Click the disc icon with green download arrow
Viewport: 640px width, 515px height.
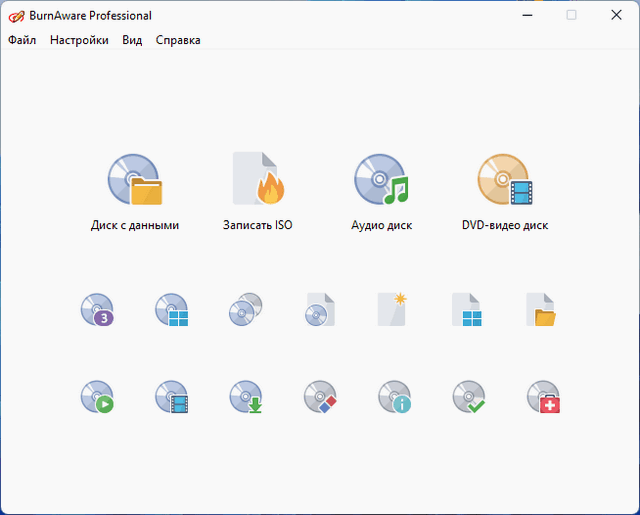(245, 397)
